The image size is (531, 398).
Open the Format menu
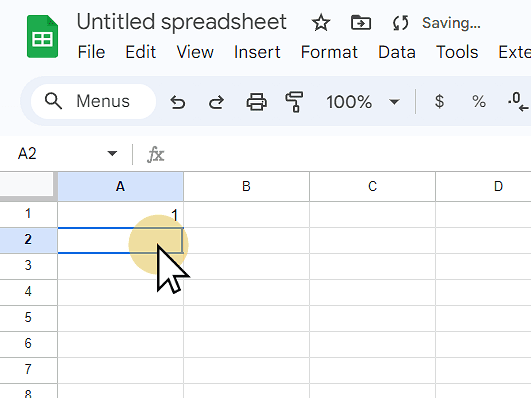(329, 52)
